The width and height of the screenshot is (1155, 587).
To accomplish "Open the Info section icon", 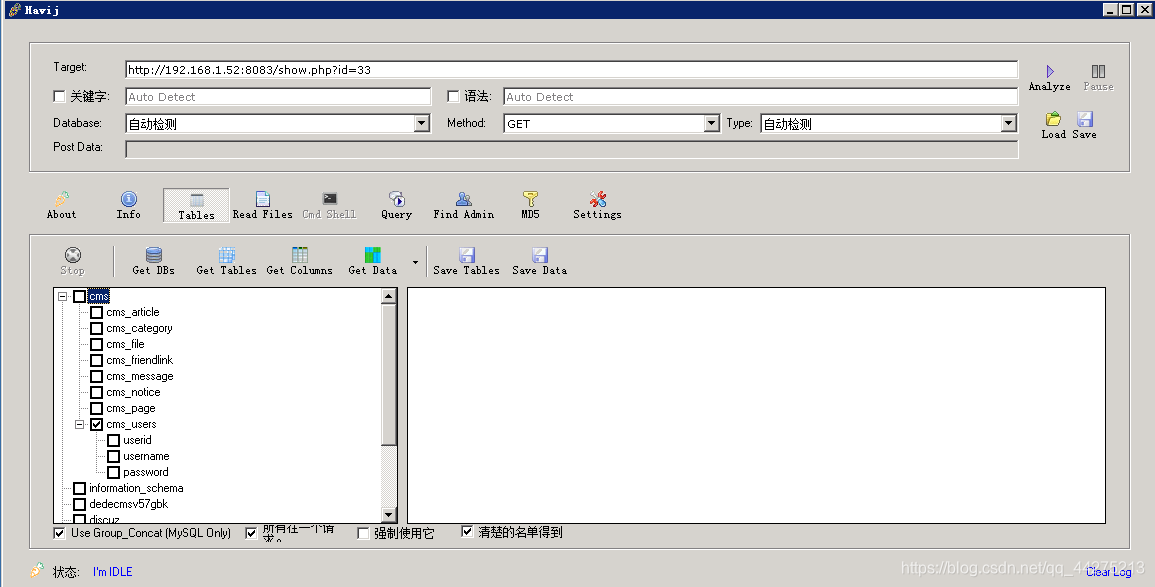I will (129, 199).
